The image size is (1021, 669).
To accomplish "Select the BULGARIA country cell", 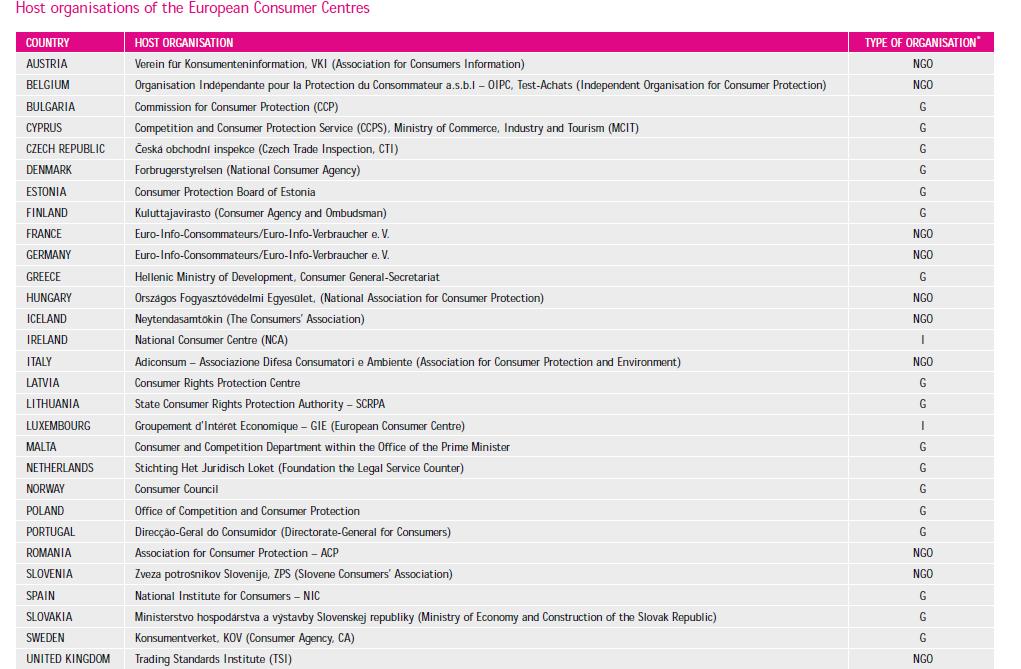I will pyautogui.click(x=70, y=106).
